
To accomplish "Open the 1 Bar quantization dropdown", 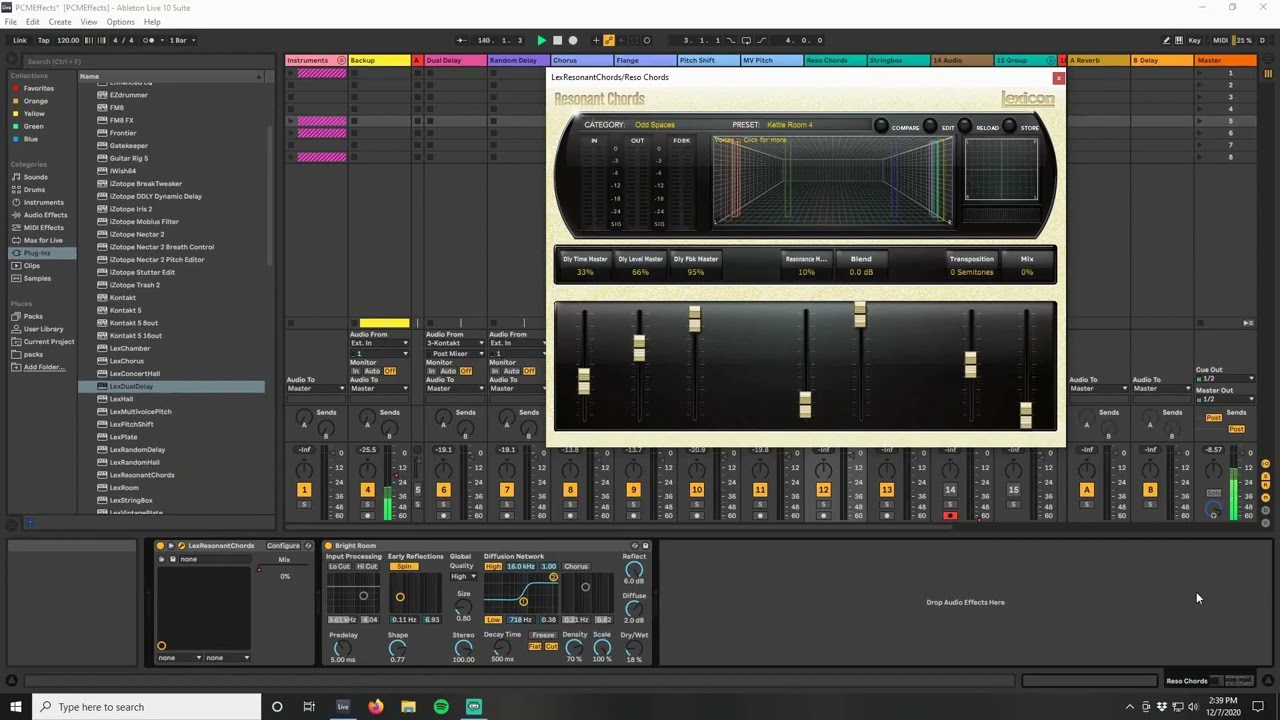I will pyautogui.click(x=182, y=40).
